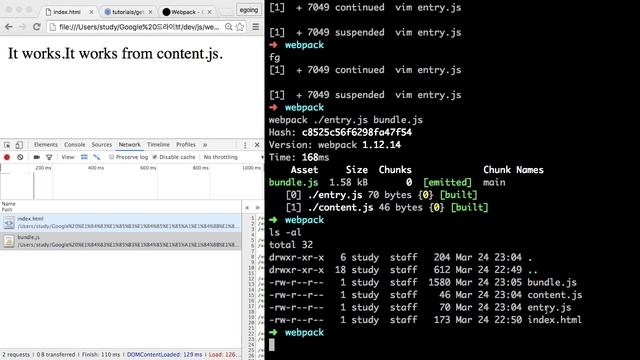This screenshot has width=640, height=360.
Task: Click the 'Time: 168ms' terminal line
Action: (x=299, y=158)
